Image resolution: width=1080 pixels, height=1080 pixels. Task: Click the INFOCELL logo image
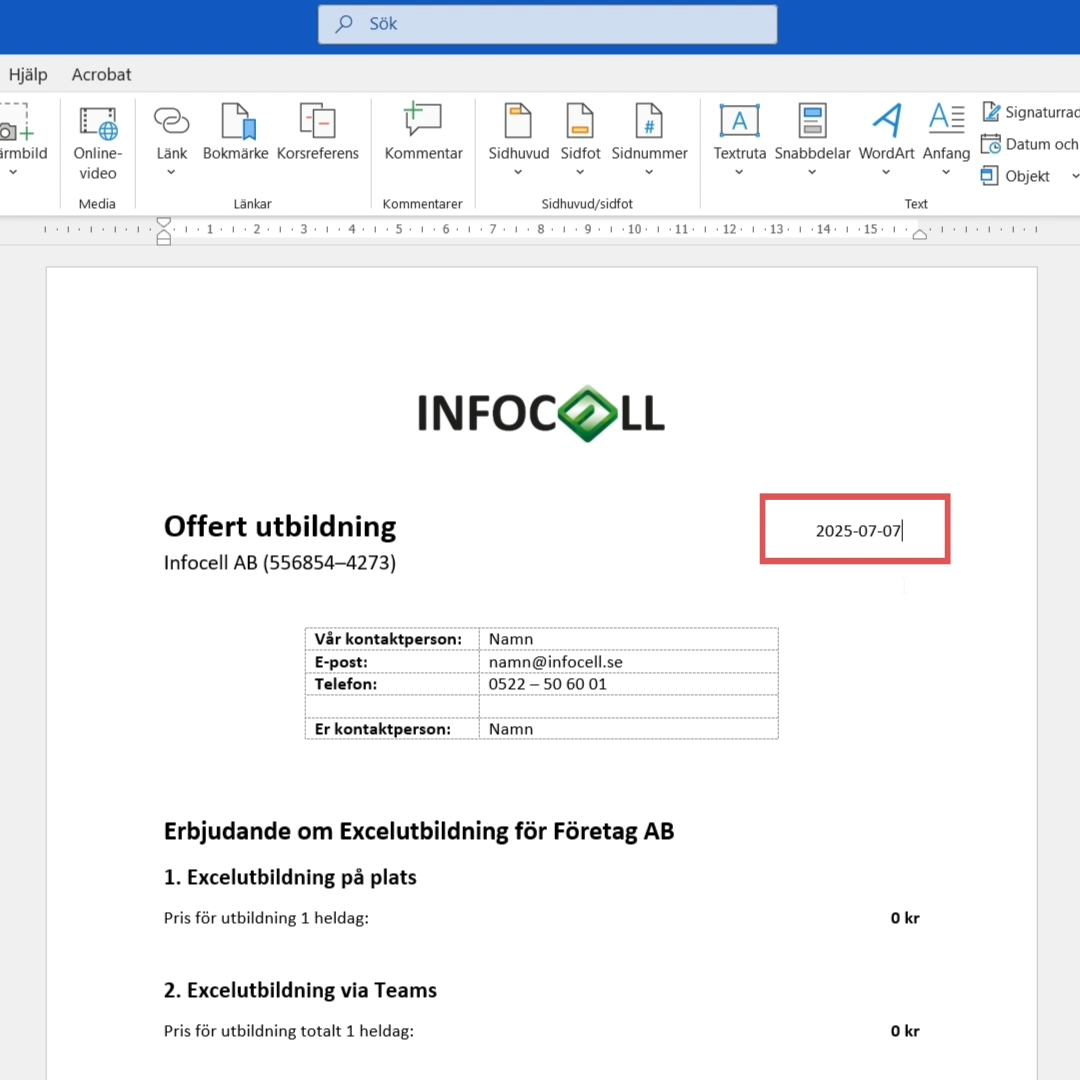[x=541, y=413]
